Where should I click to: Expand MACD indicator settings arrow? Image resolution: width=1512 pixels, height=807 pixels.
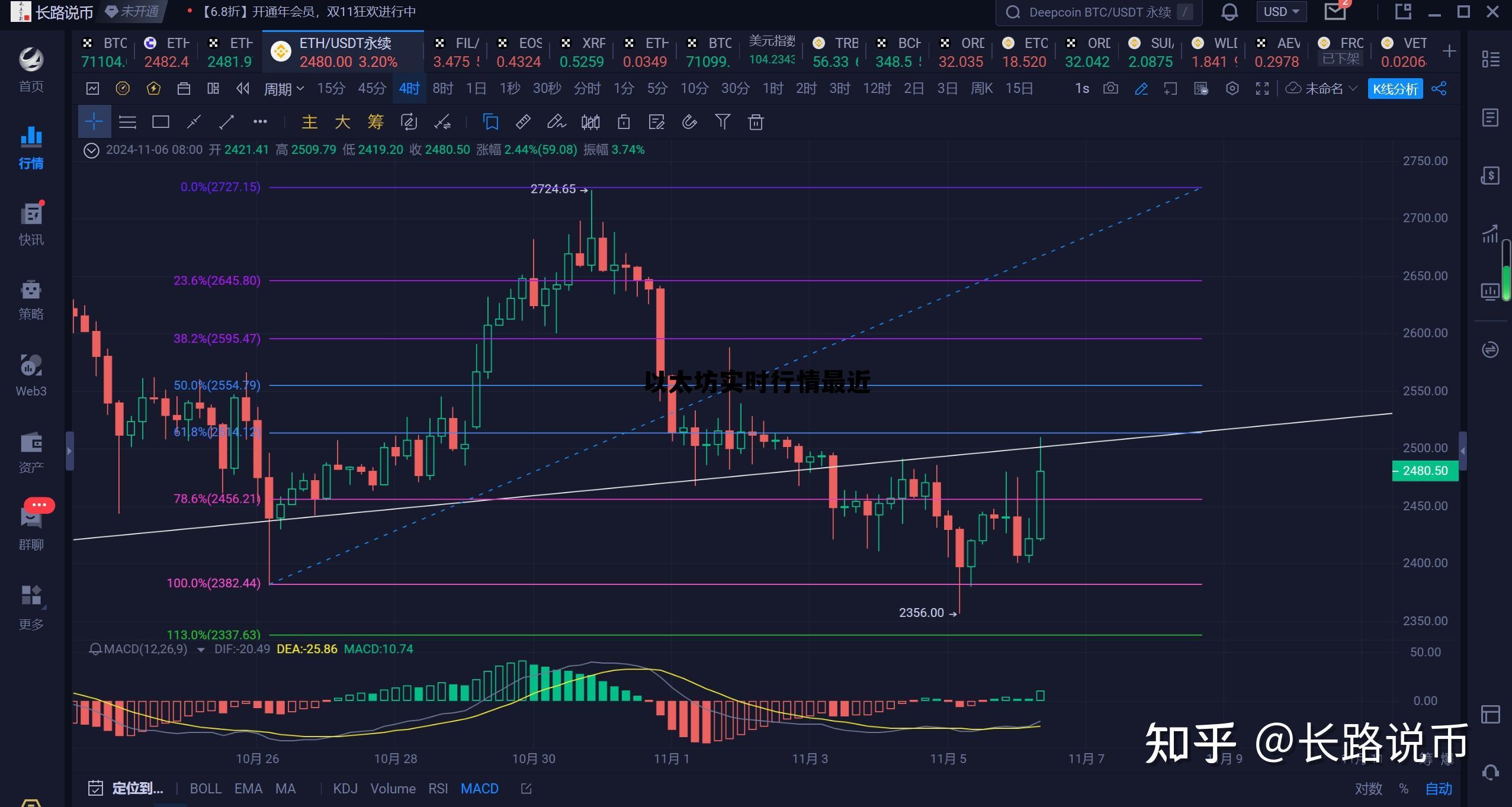(201, 650)
